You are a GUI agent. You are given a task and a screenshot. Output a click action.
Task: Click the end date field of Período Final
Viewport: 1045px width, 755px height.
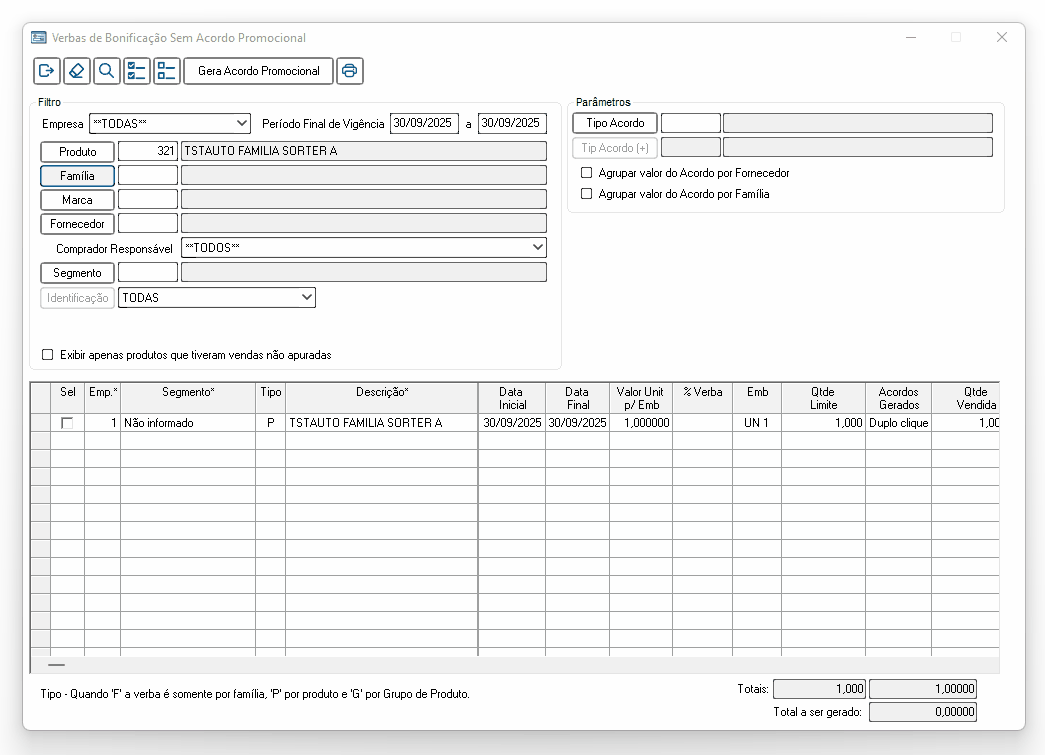pos(512,123)
